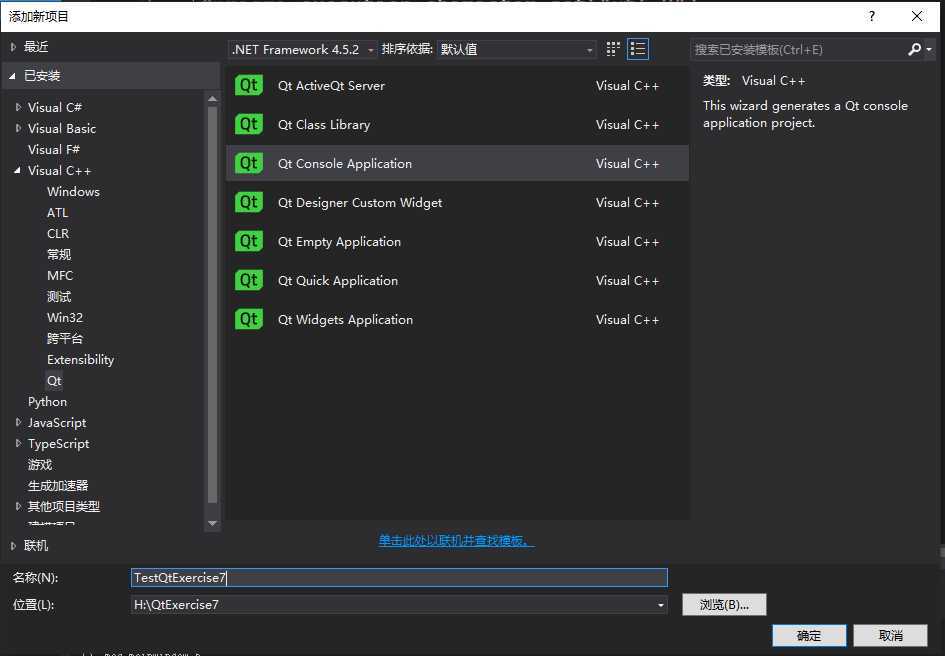Viewport: 945px width, 656px height.
Task: Click the installed templates search box
Action: (x=798, y=49)
